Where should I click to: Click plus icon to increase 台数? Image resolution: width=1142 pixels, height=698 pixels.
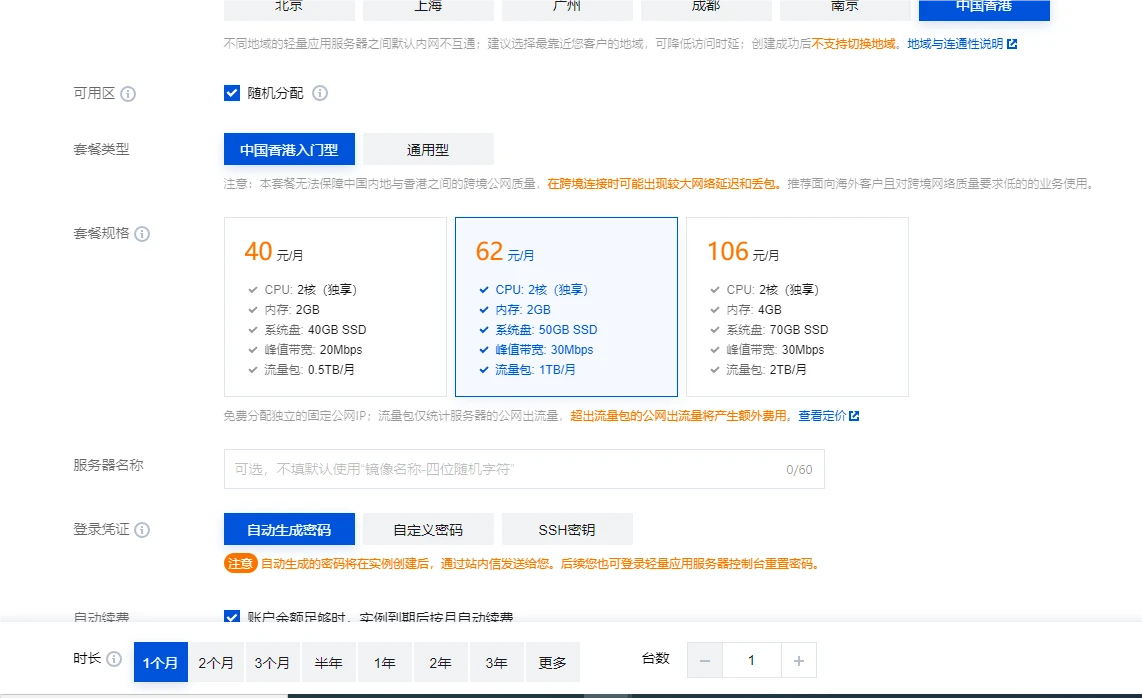(x=798, y=661)
